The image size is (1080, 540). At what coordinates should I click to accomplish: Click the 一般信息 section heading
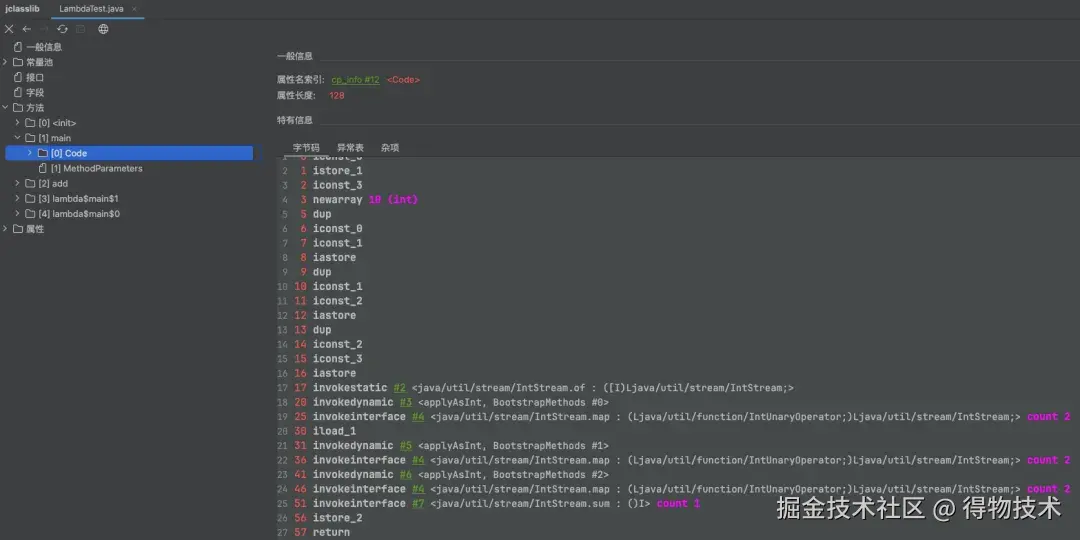point(295,56)
